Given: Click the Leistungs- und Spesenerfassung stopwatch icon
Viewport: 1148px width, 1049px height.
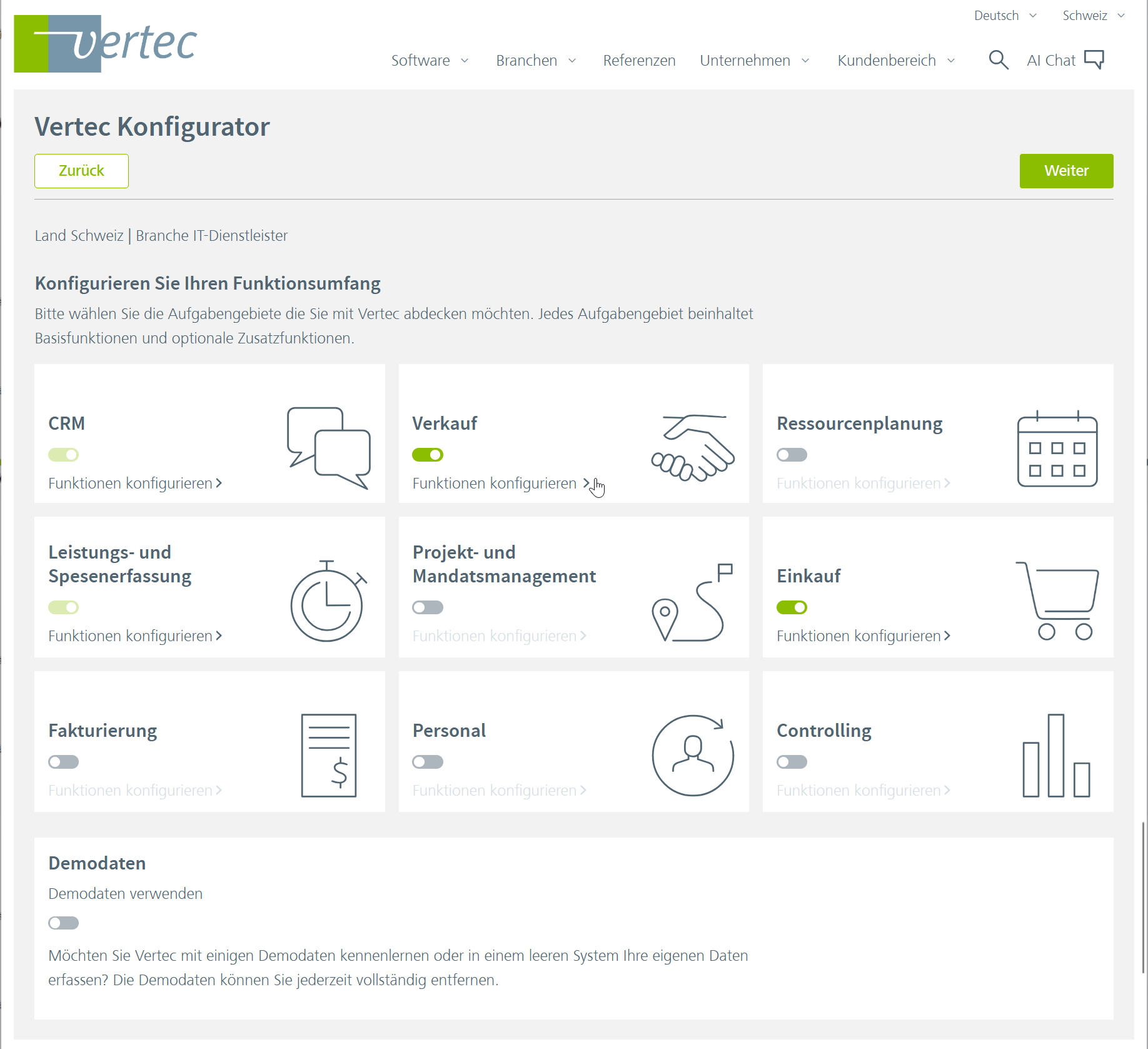Looking at the screenshot, I should coord(328,601).
